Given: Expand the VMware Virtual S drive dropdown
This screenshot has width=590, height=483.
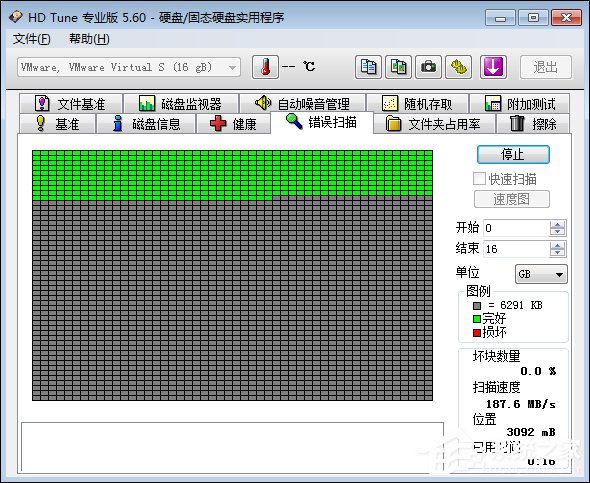Looking at the screenshot, I should (233, 68).
